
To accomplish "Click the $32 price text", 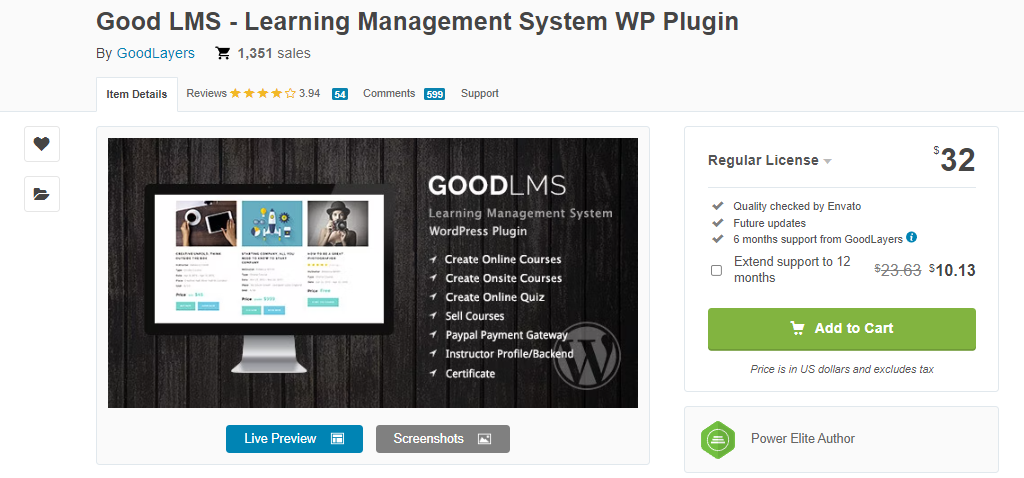I will tap(954, 160).
